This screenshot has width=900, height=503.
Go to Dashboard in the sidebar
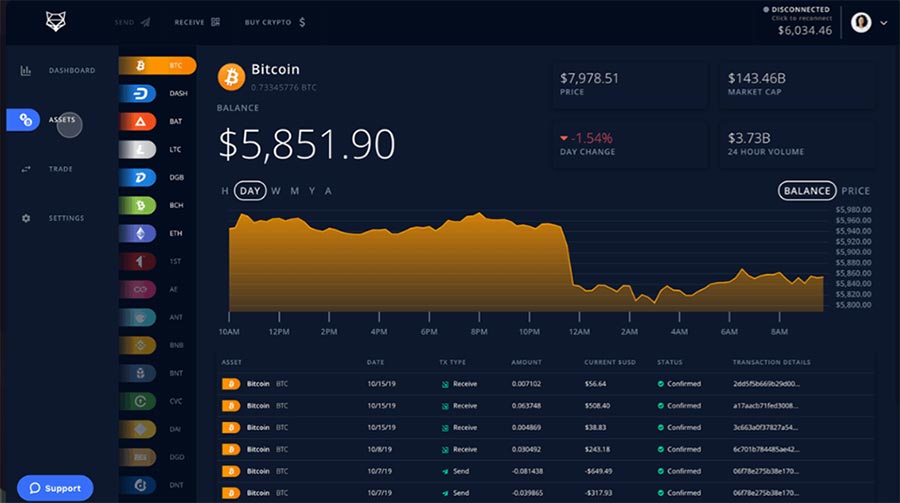(72, 71)
